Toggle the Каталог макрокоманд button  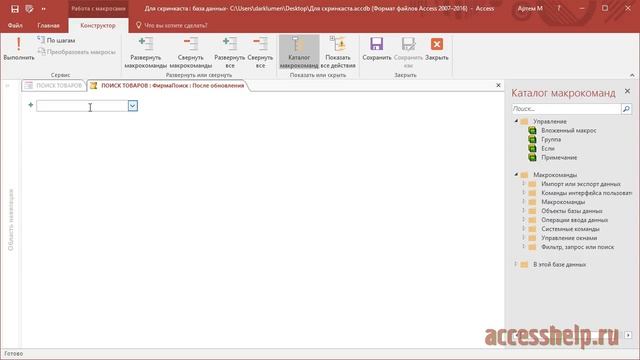click(299, 52)
